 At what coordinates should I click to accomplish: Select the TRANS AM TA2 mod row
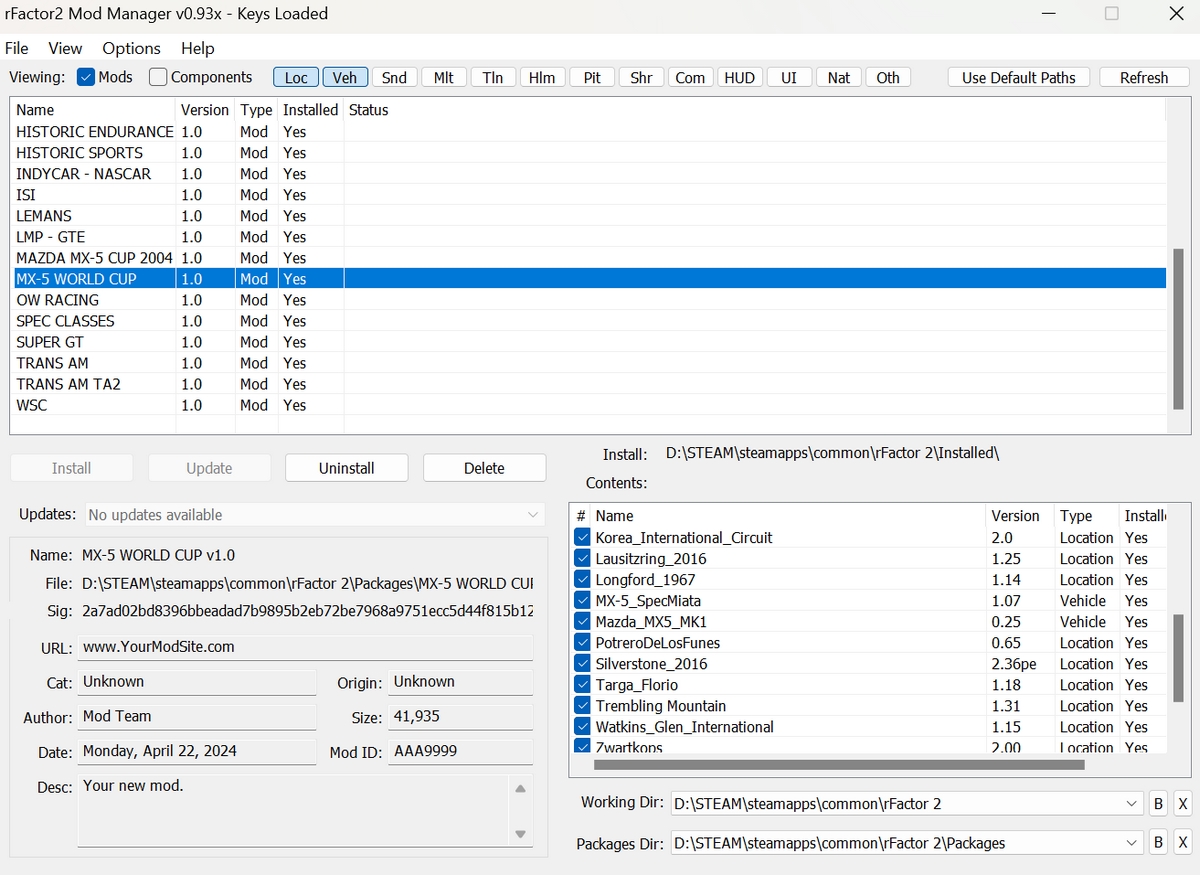[x=590, y=384]
